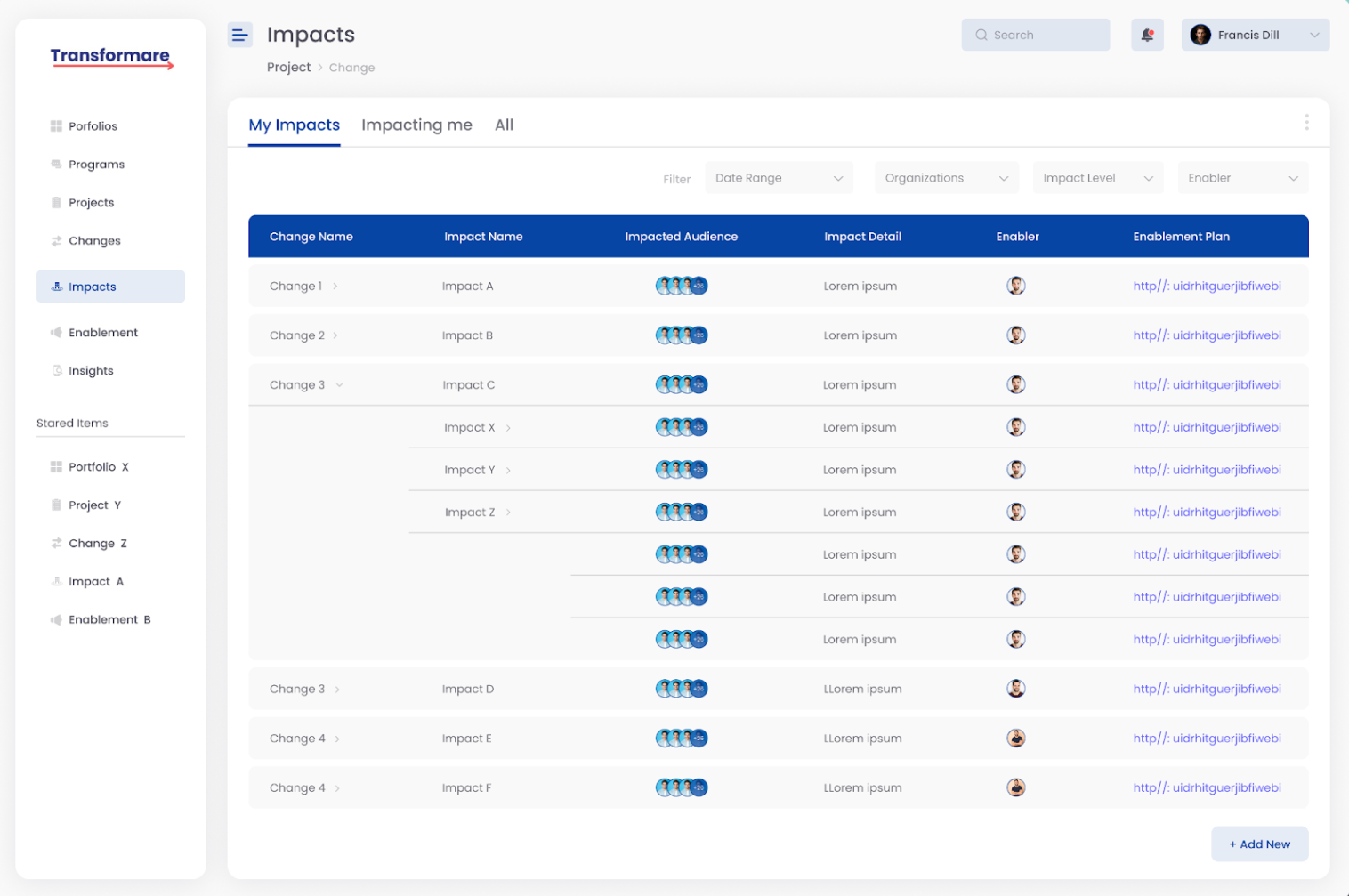Expand the Change 3 row containing Impact D
The image size is (1349, 896).
(337, 690)
